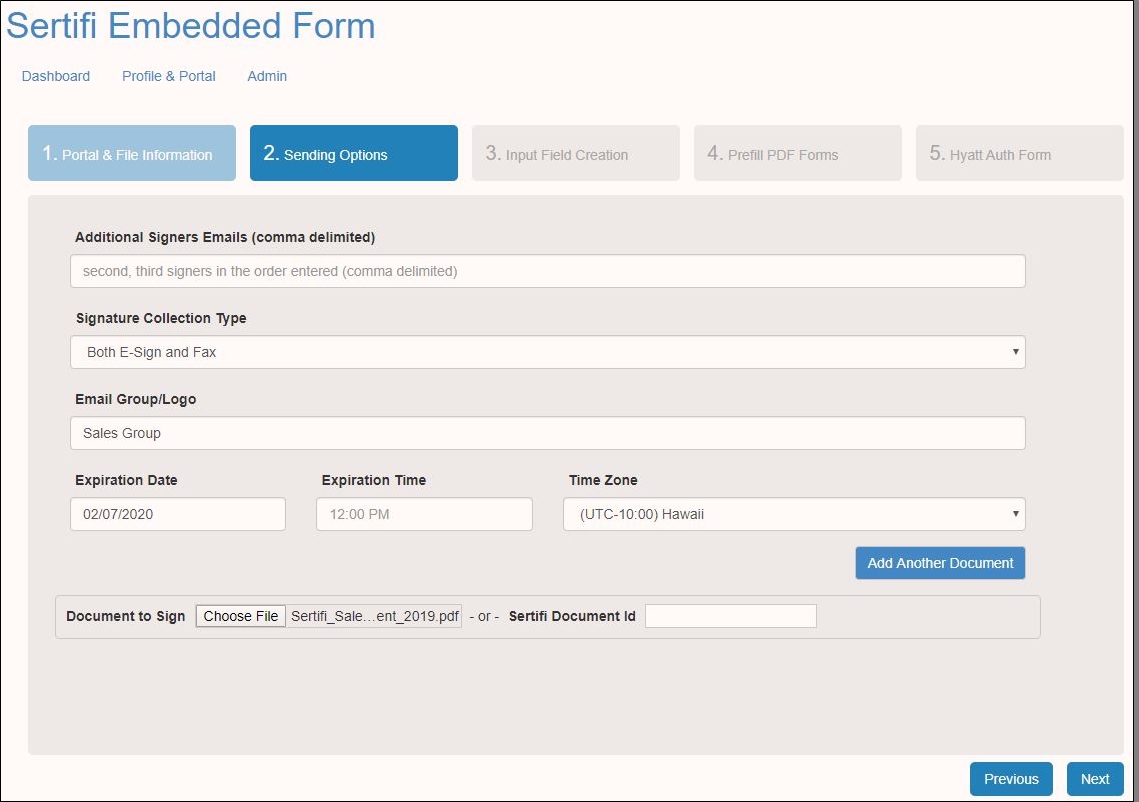Select step 1 Portal & File Information
The image size is (1139, 802).
click(131, 153)
